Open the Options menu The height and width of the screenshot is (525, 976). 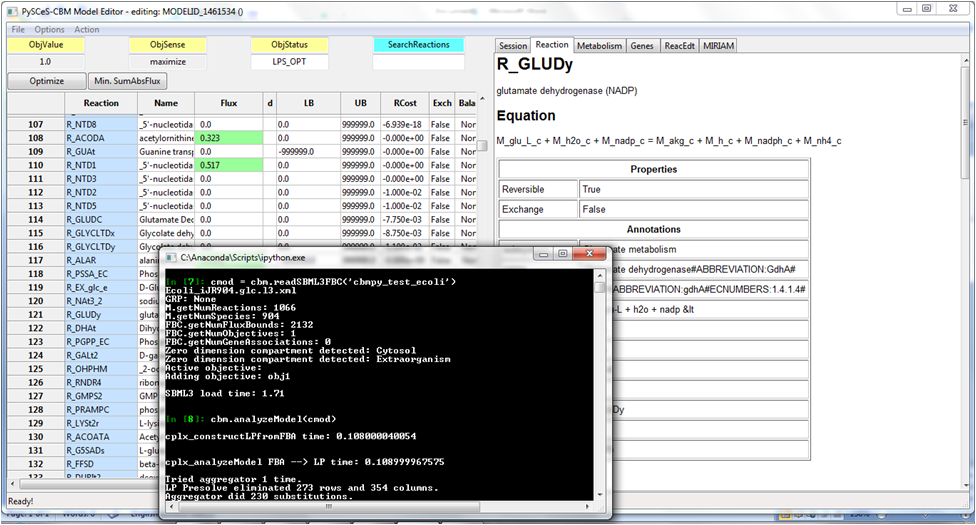(49, 29)
